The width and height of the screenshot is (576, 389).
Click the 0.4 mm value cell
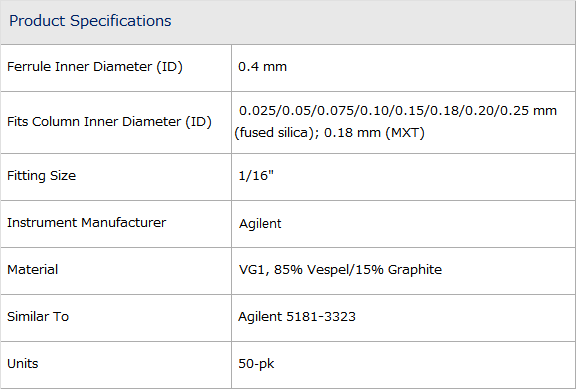[x=262, y=67]
